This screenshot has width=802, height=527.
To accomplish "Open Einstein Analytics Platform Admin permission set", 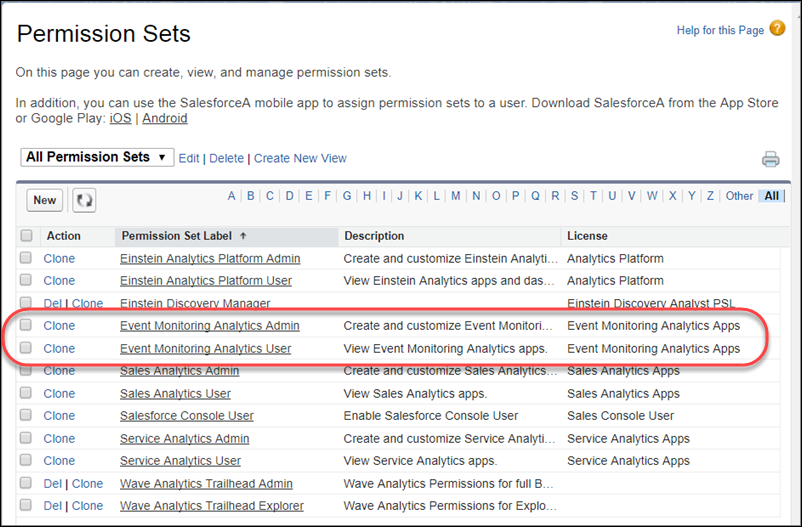I will coord(210,258).
